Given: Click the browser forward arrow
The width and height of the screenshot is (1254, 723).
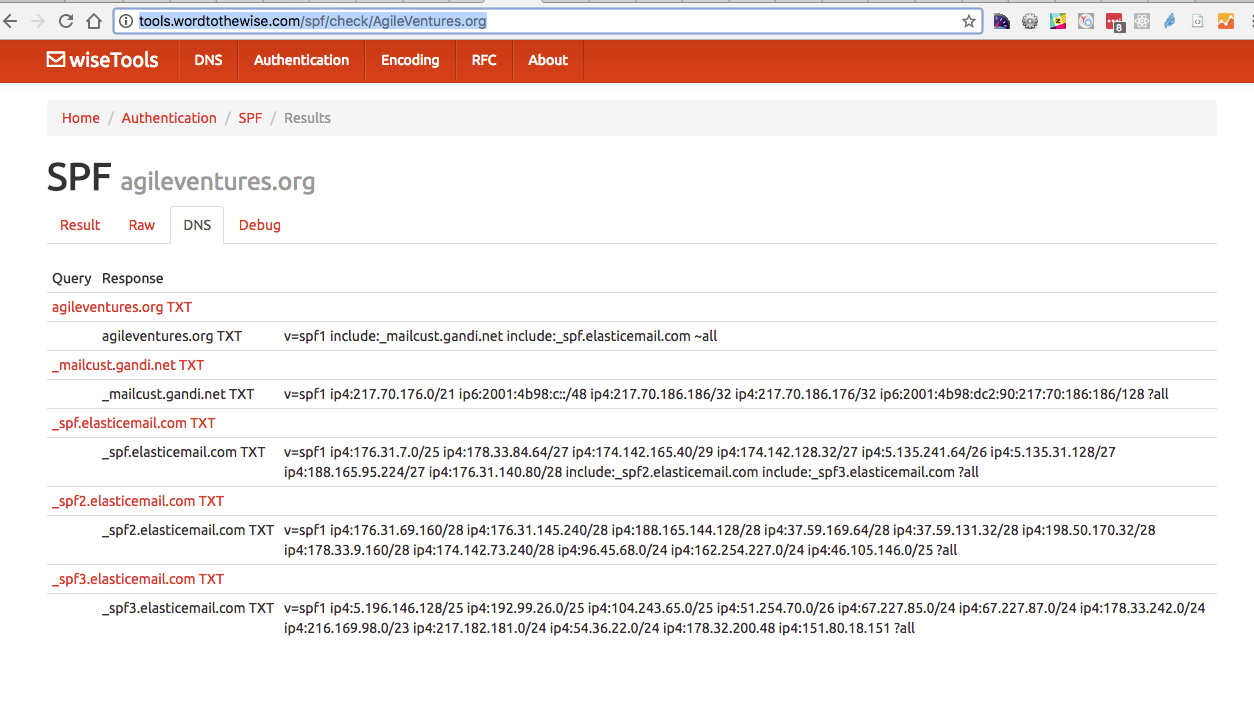Looking at the screenshot, I should 38,21.
